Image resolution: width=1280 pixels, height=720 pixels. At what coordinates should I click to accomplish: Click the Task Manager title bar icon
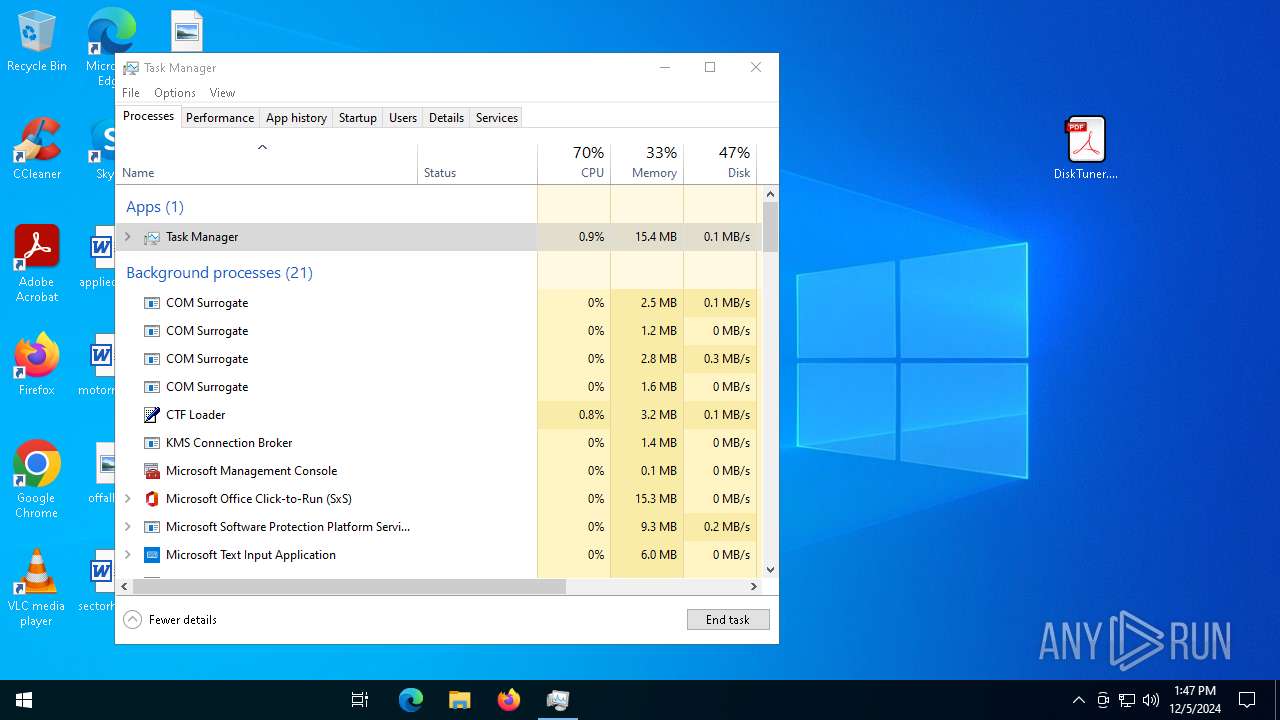coord(131,68)
